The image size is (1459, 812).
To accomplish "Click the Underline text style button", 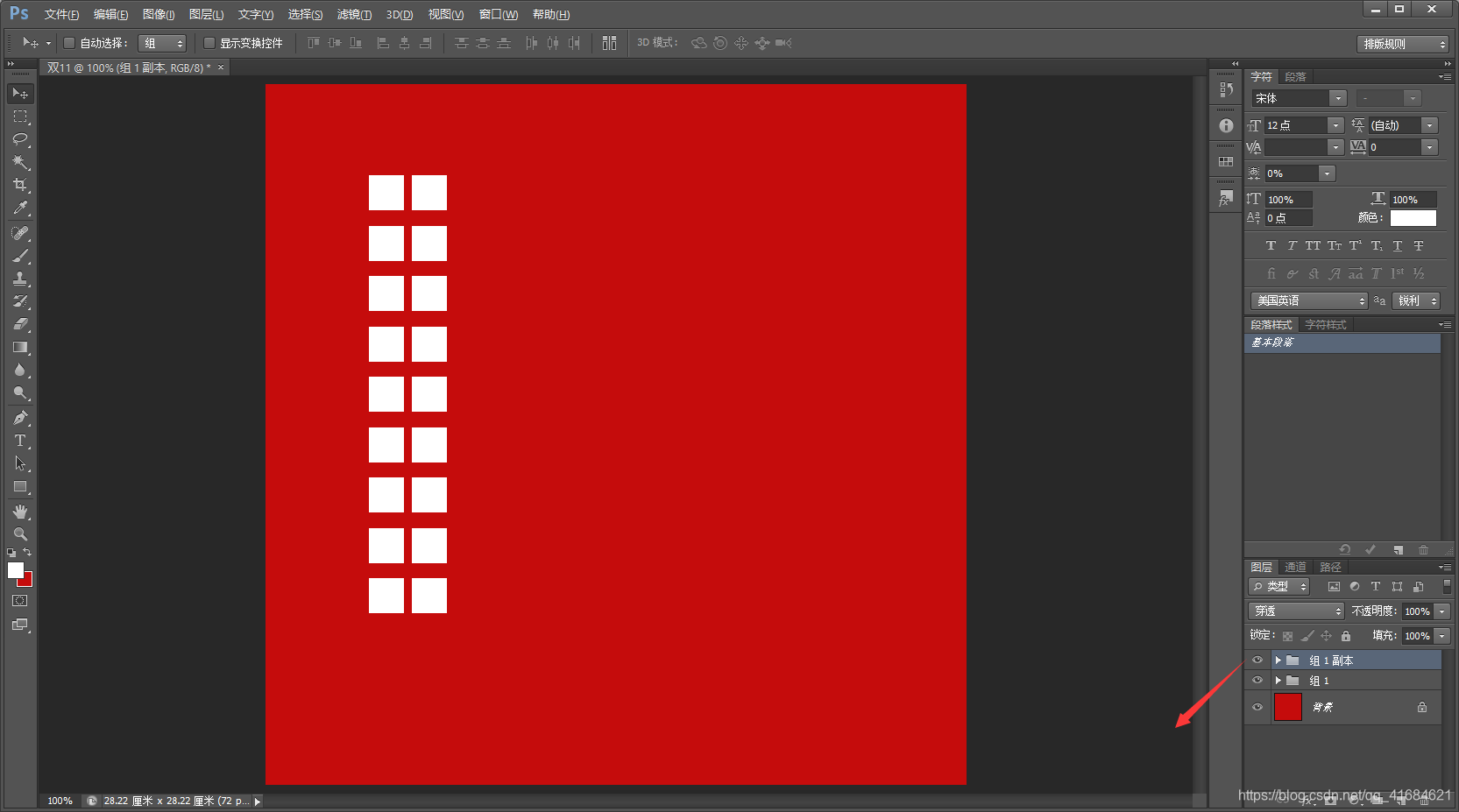I will pyautogui.click(x=1398, y=246).
